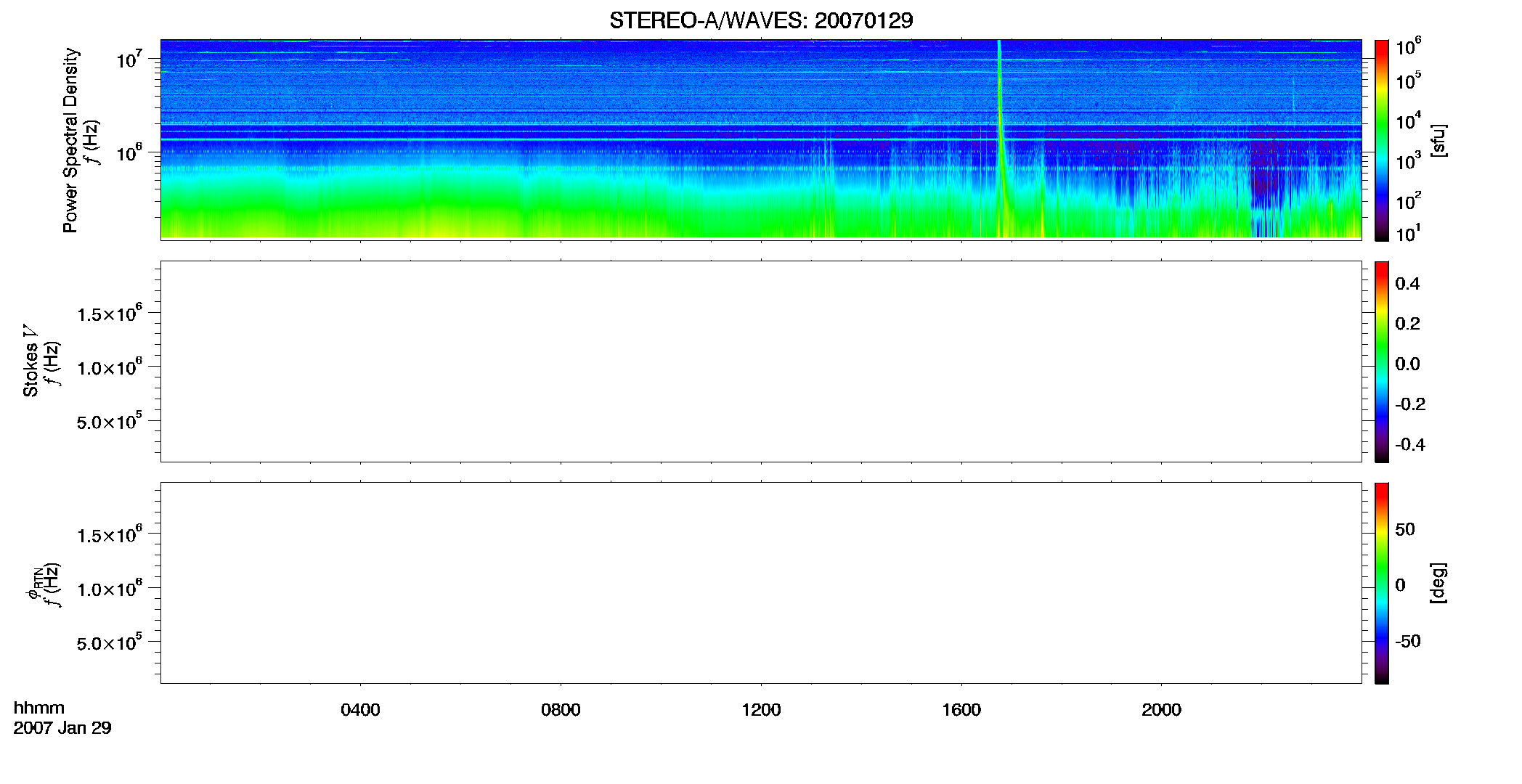Click the 1600 time tick label
This screenshot has width=1522, height=784.
(961, 710)
